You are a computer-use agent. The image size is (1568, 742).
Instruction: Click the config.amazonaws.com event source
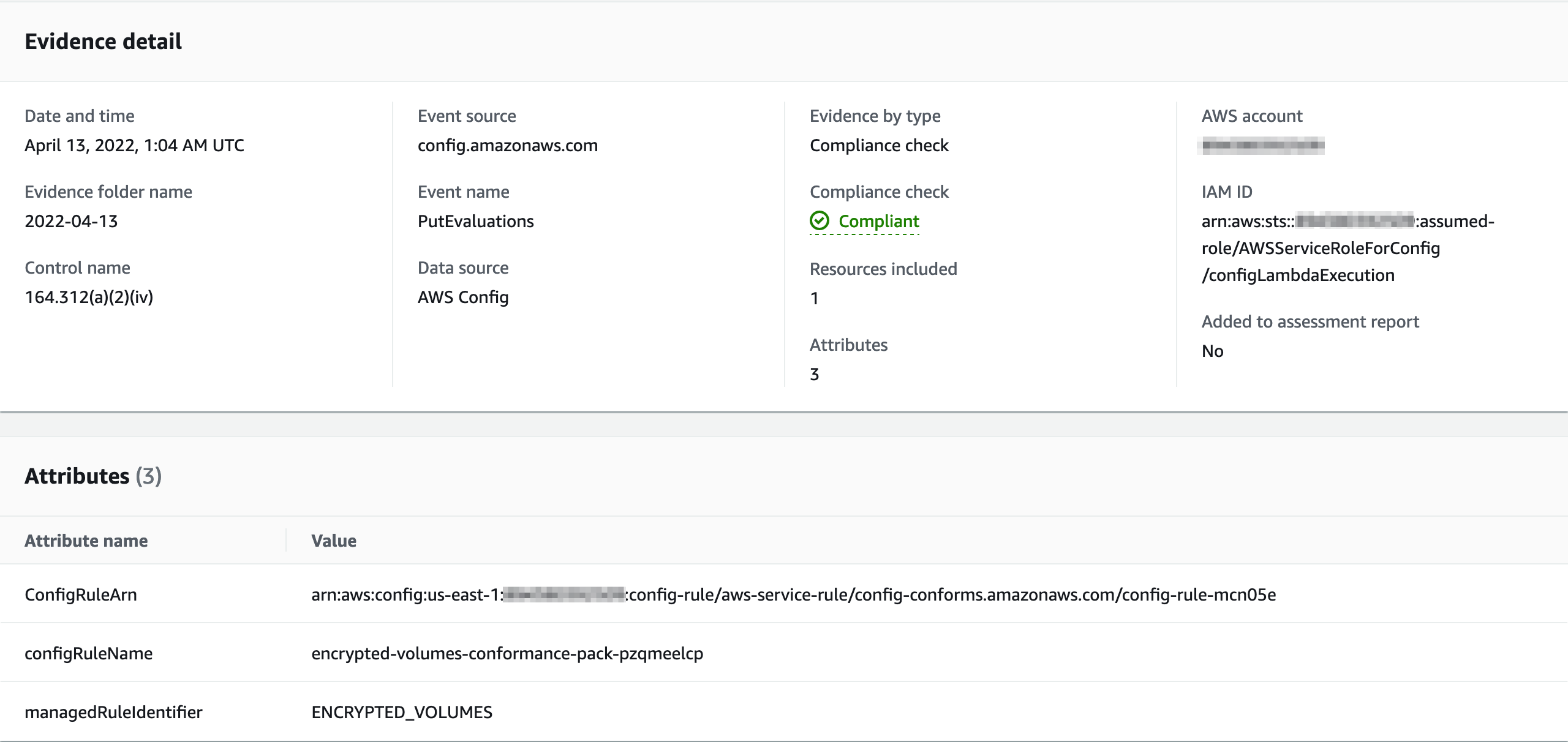point(507,145)
